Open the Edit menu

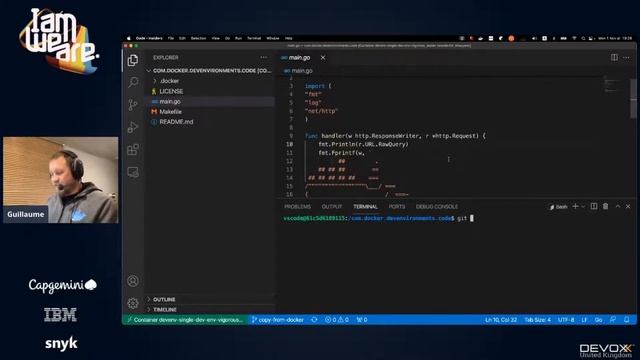[x=182, y=38]
